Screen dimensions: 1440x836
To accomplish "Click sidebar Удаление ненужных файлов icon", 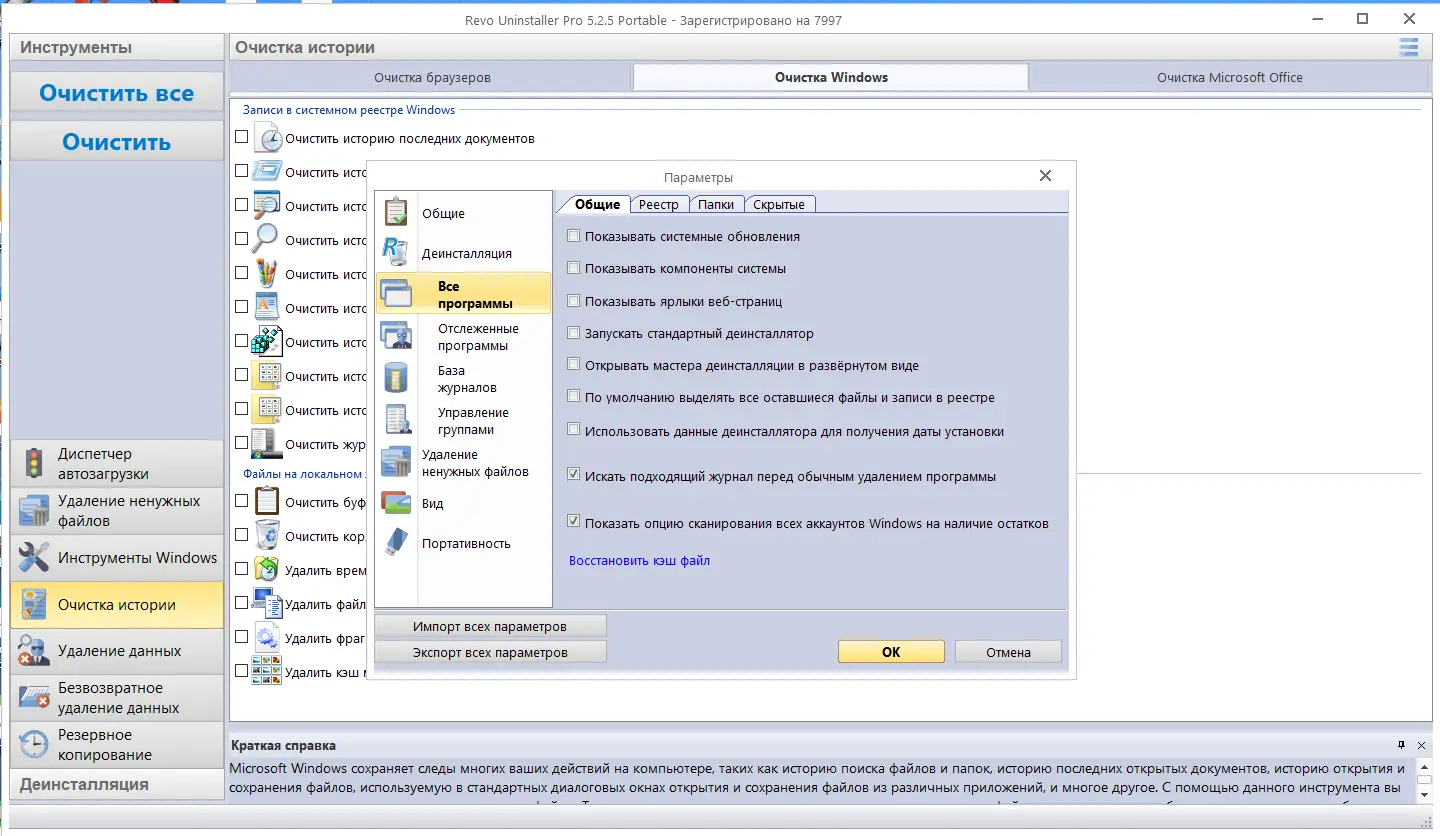I will (x=34, y=510).
